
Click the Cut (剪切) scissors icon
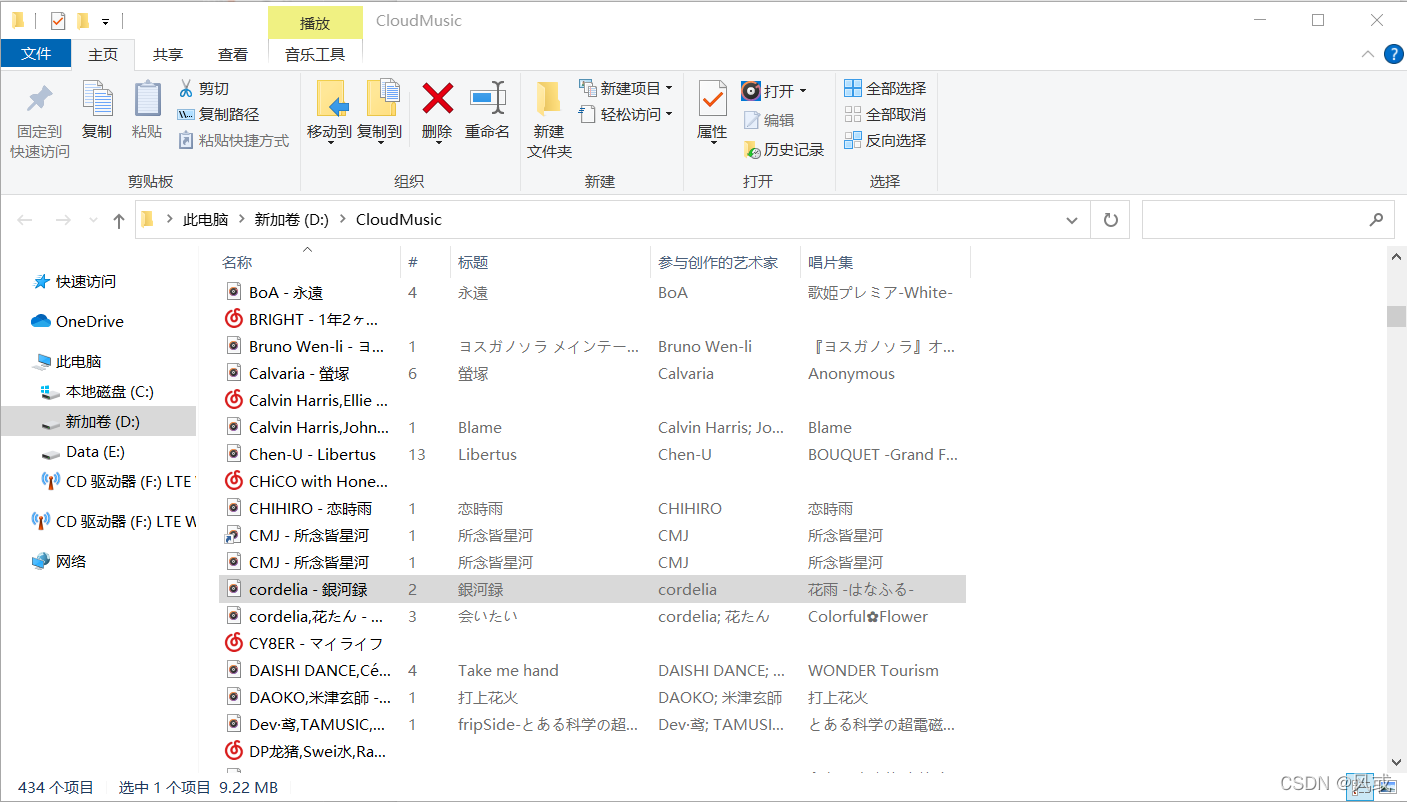[x=186, y=88]
